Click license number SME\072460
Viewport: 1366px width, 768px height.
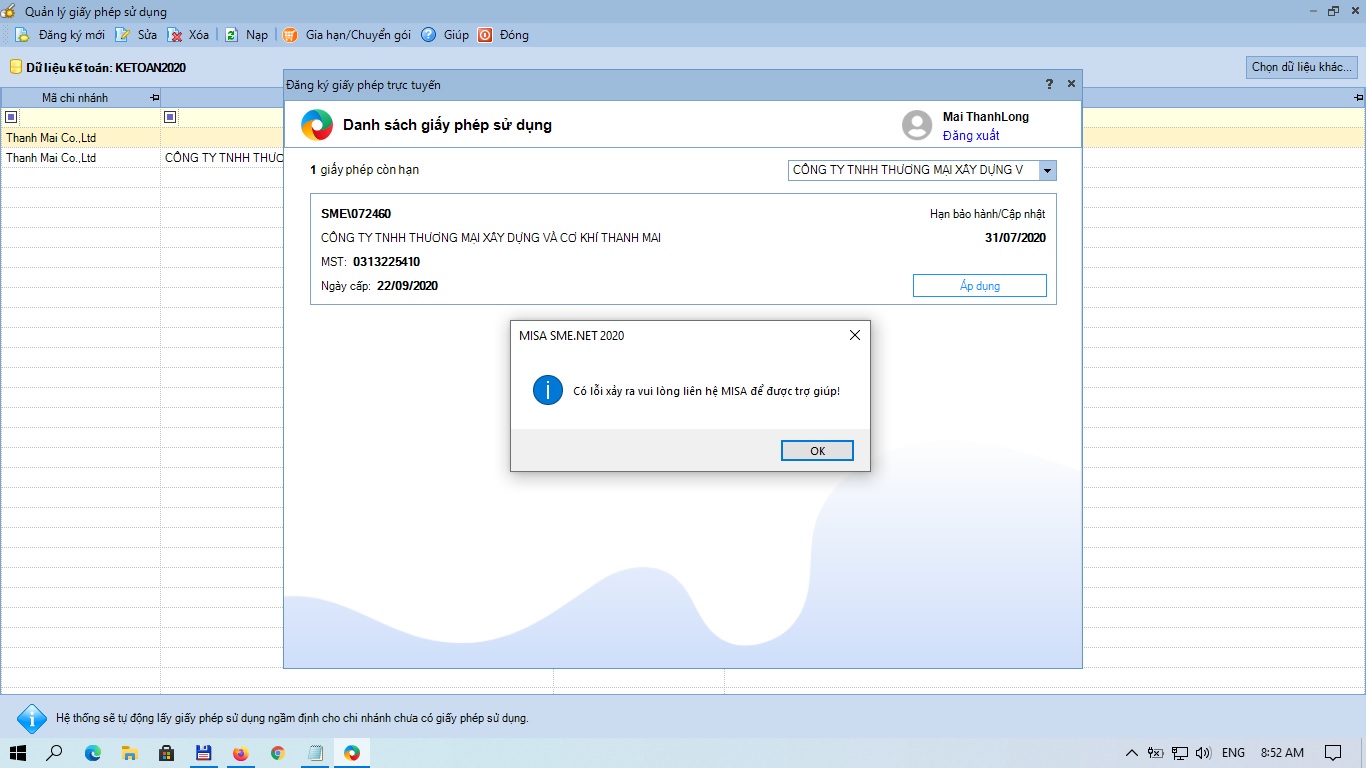(356, 214)
